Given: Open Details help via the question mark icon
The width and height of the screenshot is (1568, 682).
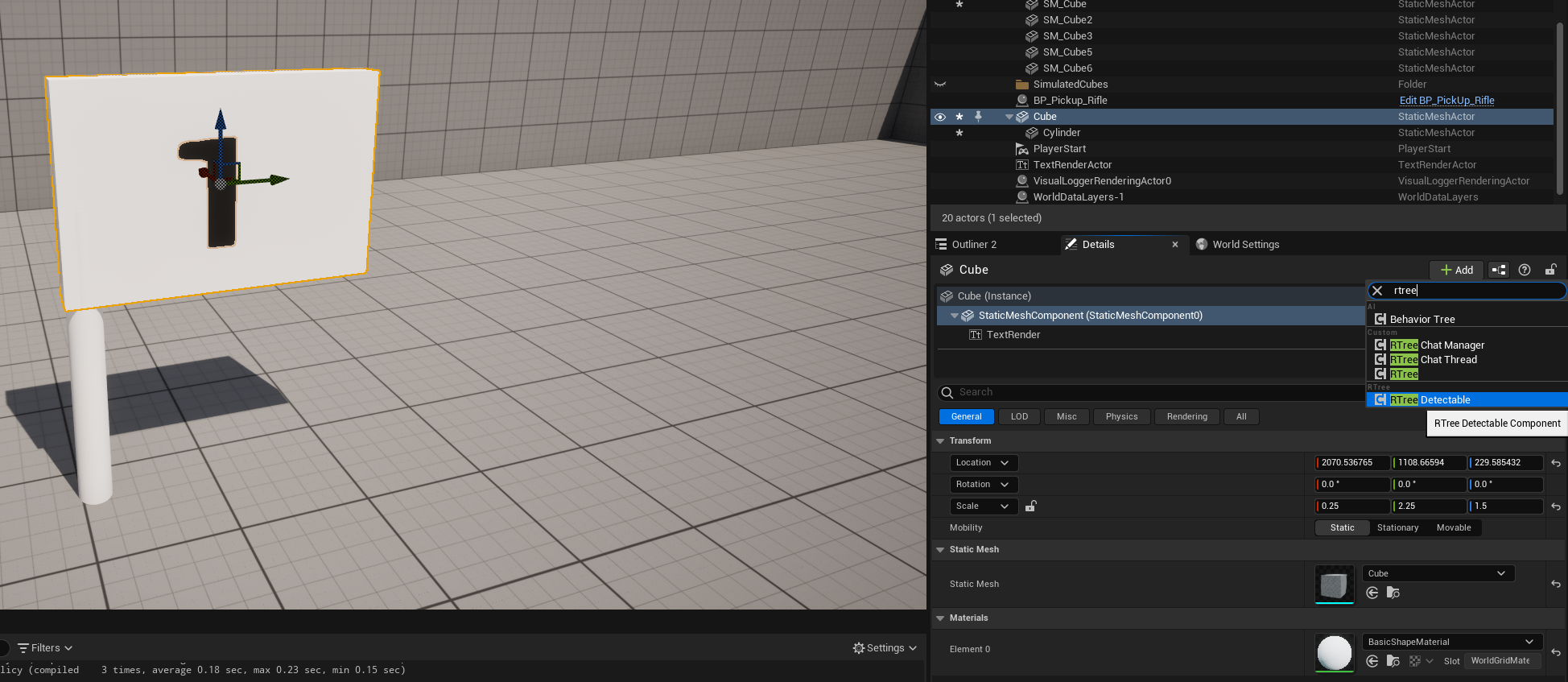Looking at the screenshot, I should [x=1524, y=270].
